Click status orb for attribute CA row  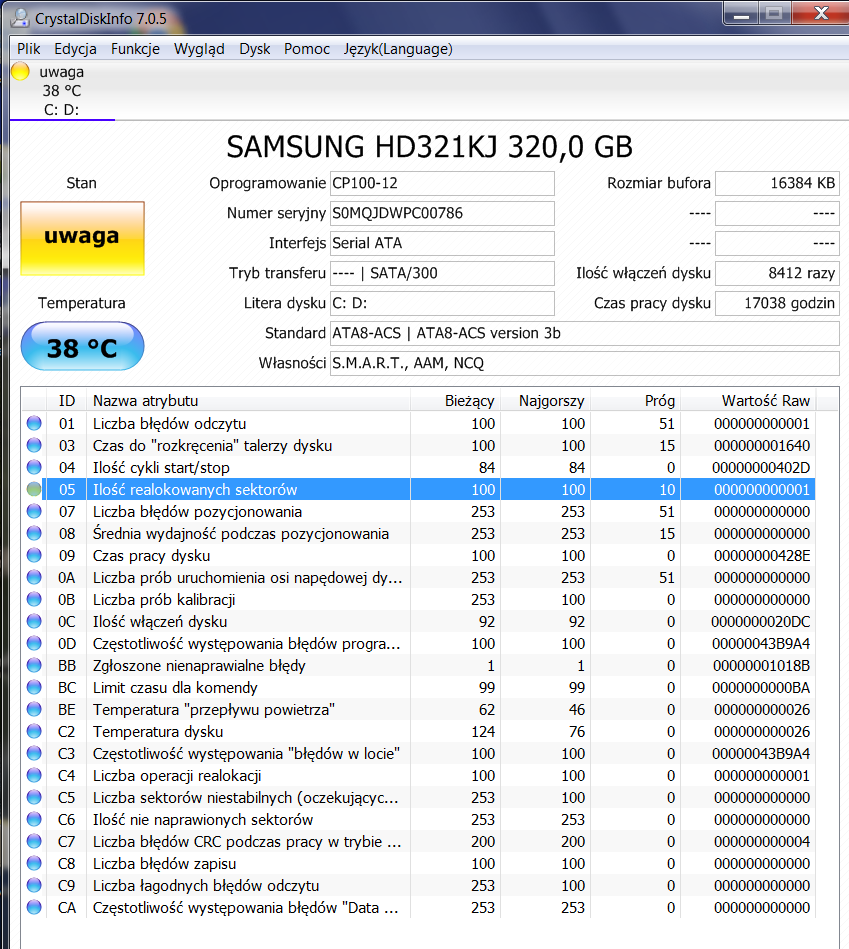click(34, 907)
